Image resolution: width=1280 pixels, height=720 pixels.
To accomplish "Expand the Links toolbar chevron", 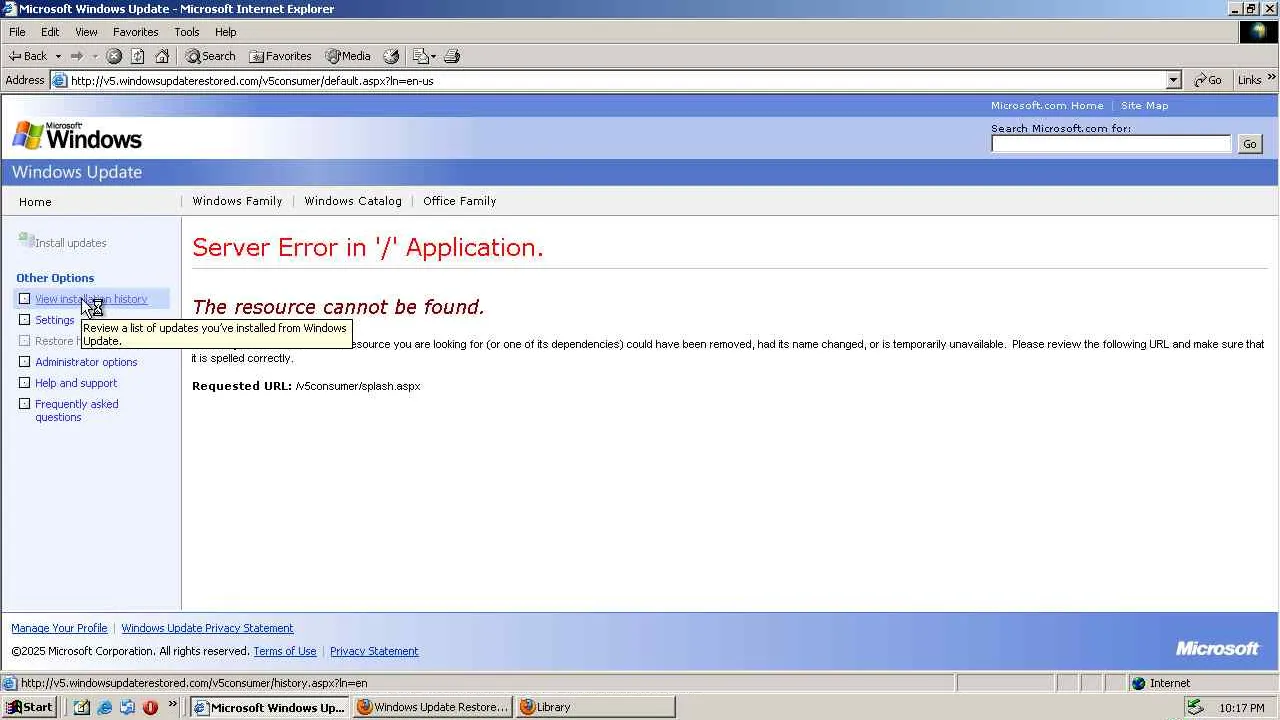I will click(x=1272, y=78).
